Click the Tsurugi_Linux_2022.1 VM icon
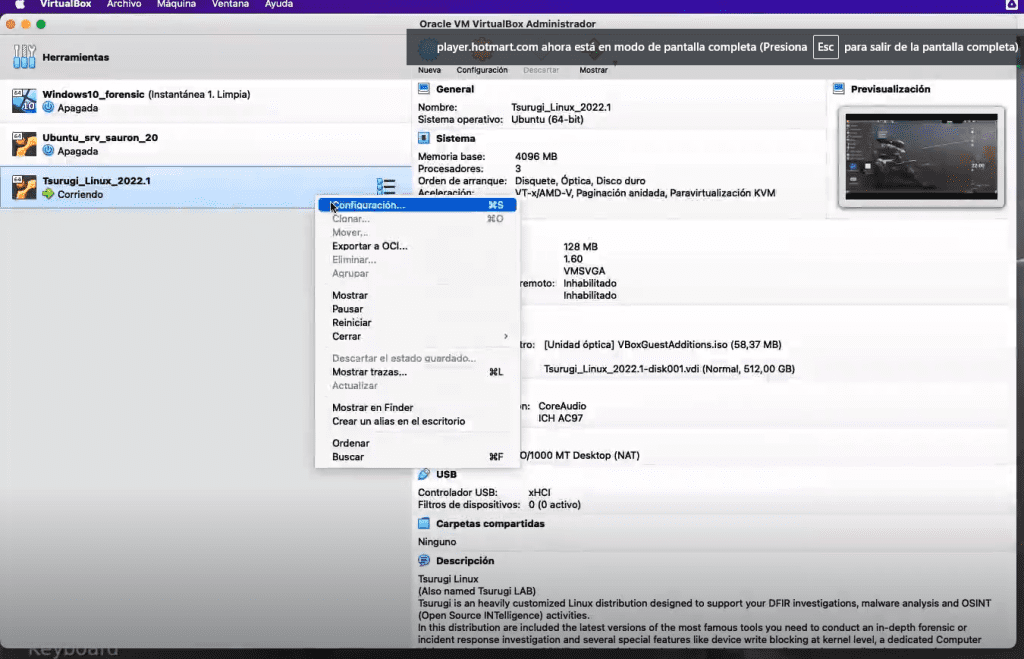This screenshot has height=659, width=1024. tap(24, 187)
